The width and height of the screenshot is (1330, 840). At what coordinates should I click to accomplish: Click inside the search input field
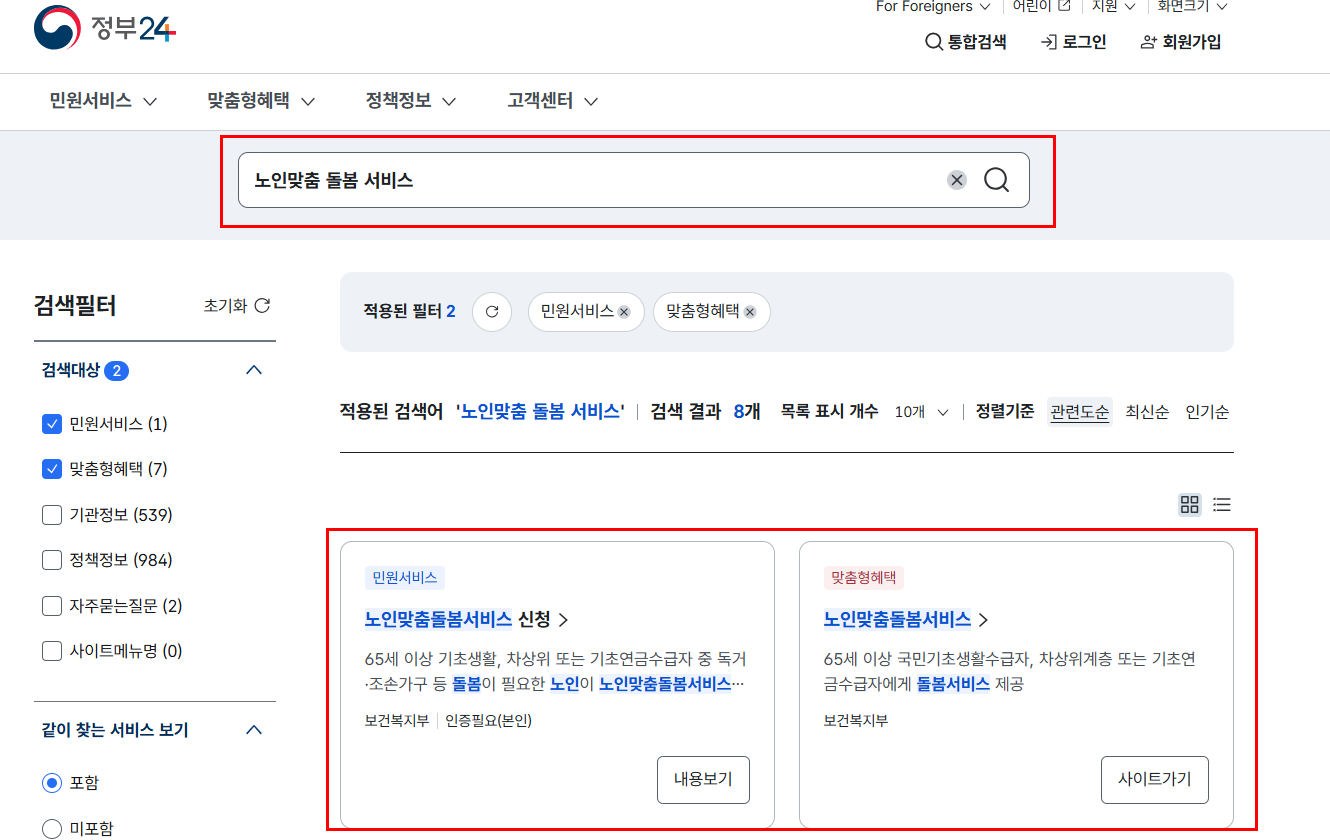[x=600, y=180]
